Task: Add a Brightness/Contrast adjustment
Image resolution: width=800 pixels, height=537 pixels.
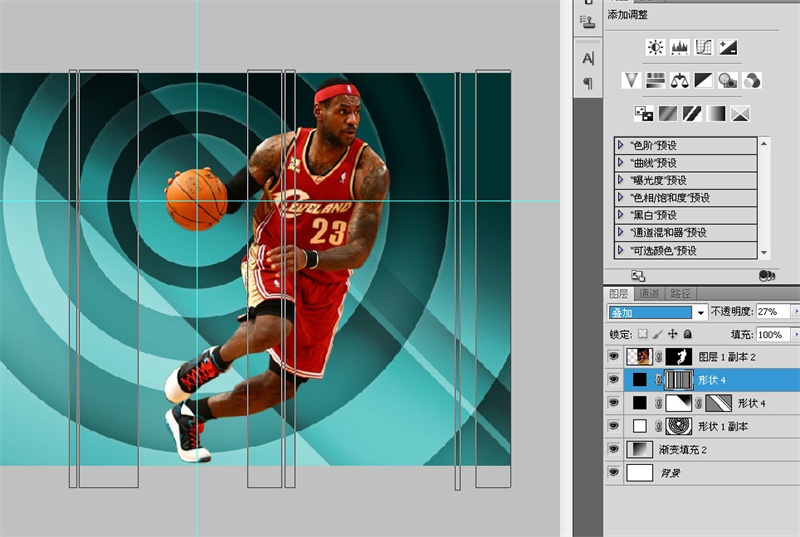Action: coord(655,47)
